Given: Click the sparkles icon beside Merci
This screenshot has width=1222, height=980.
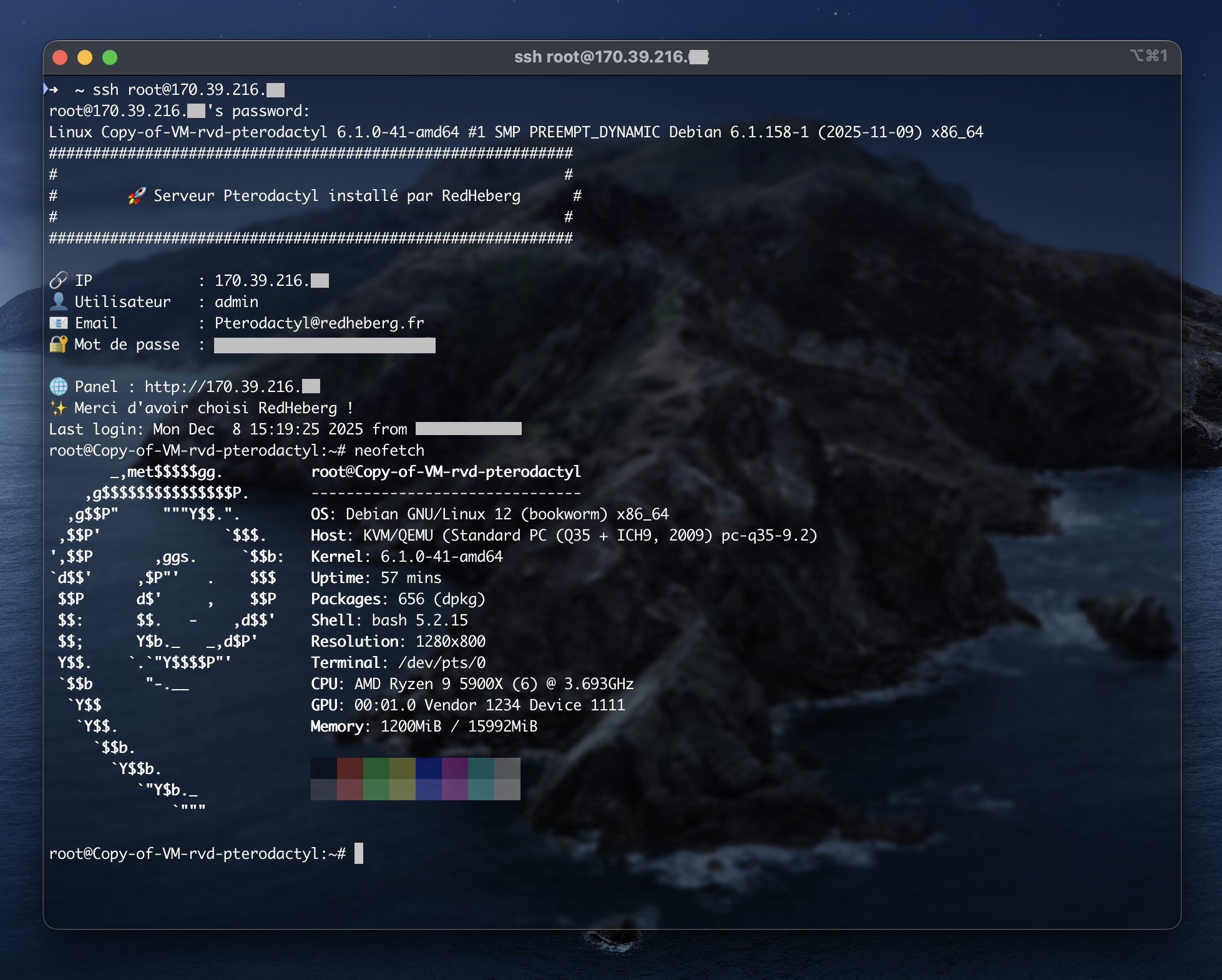Looking at the screenshot, I should click(58, 408).
